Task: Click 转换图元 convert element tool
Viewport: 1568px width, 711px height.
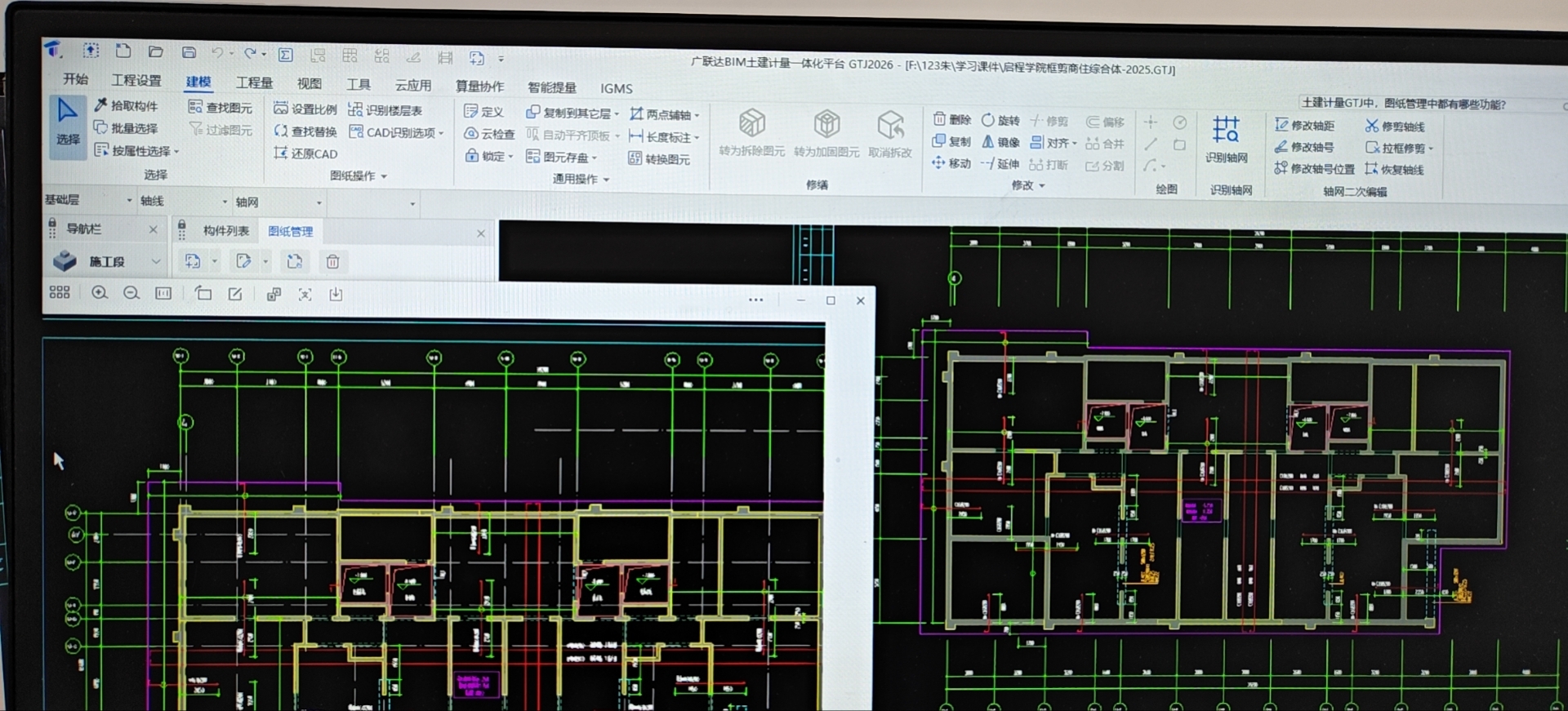Action: pos(659,158)
